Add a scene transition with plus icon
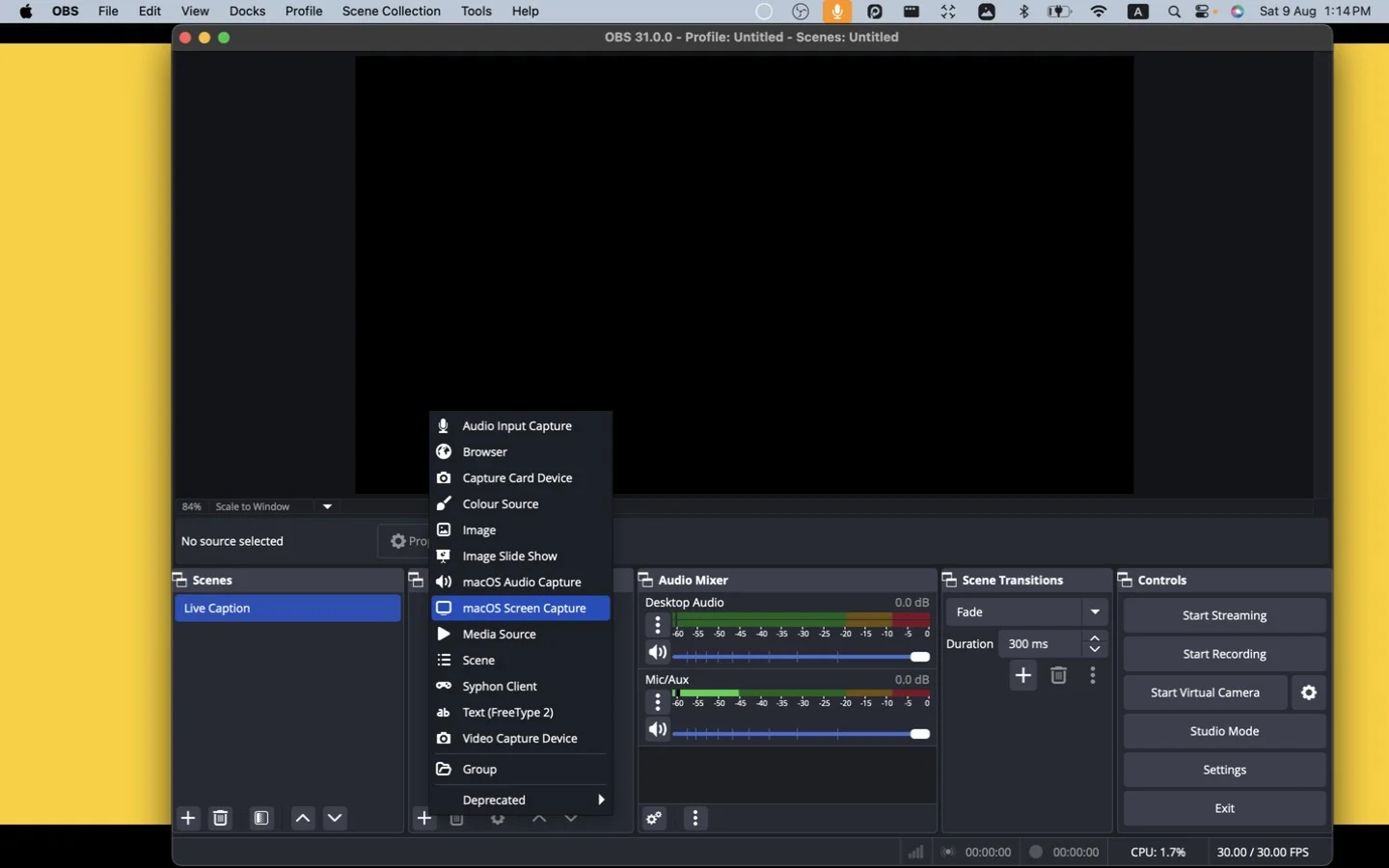Viewport: 1389px width, 868px height. coord(1023,675)
